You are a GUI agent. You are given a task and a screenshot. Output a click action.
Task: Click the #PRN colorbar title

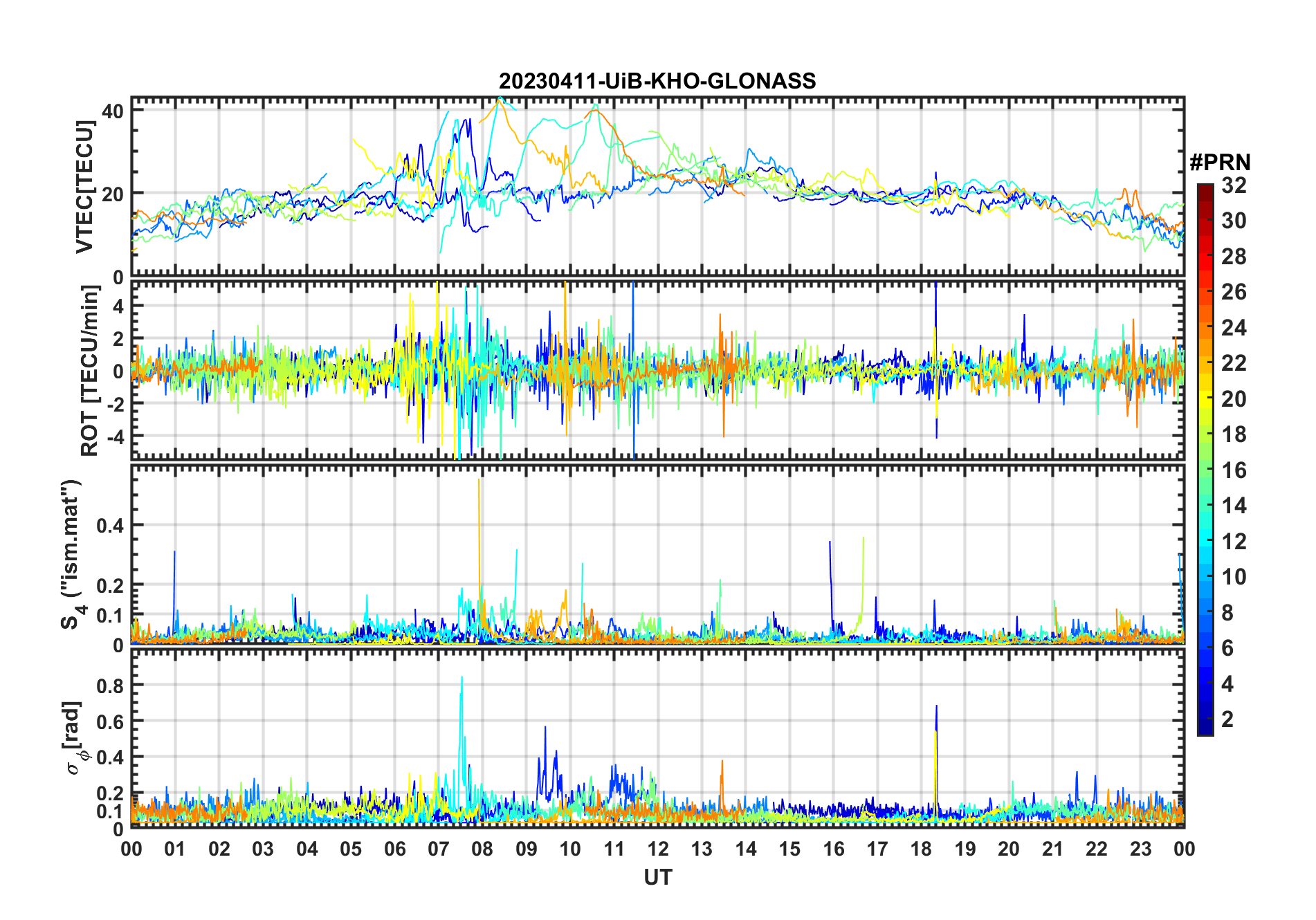click(1220, 162)
